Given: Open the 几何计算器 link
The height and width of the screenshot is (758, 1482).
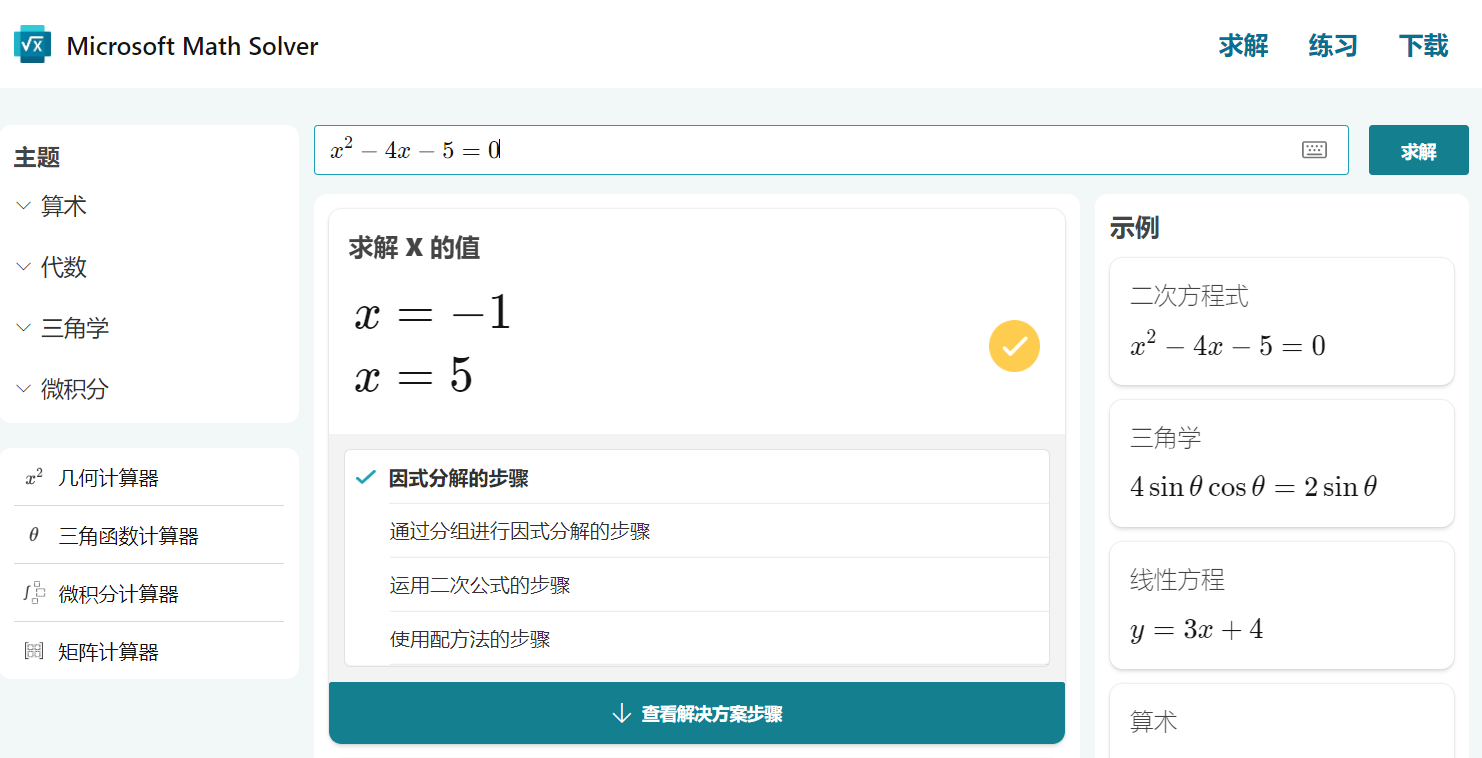Looking at the screenshot, I should 109,478.
